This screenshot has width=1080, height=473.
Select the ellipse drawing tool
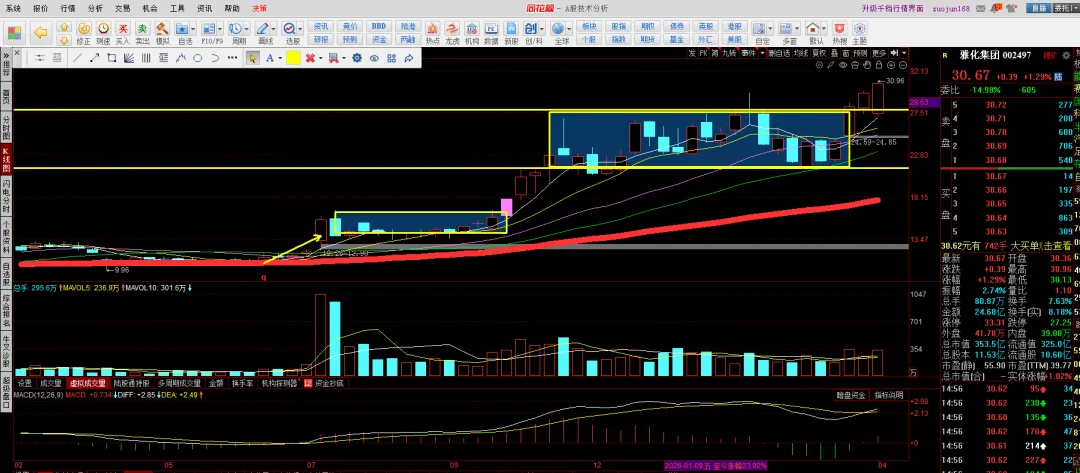197,58
